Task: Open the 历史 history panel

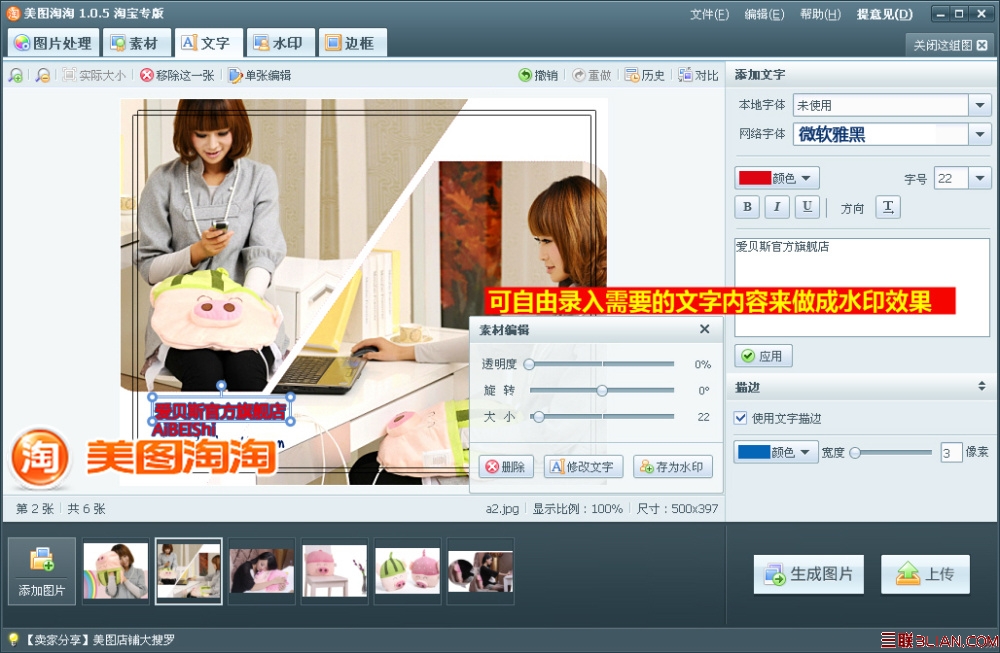Action: point(645,75)
